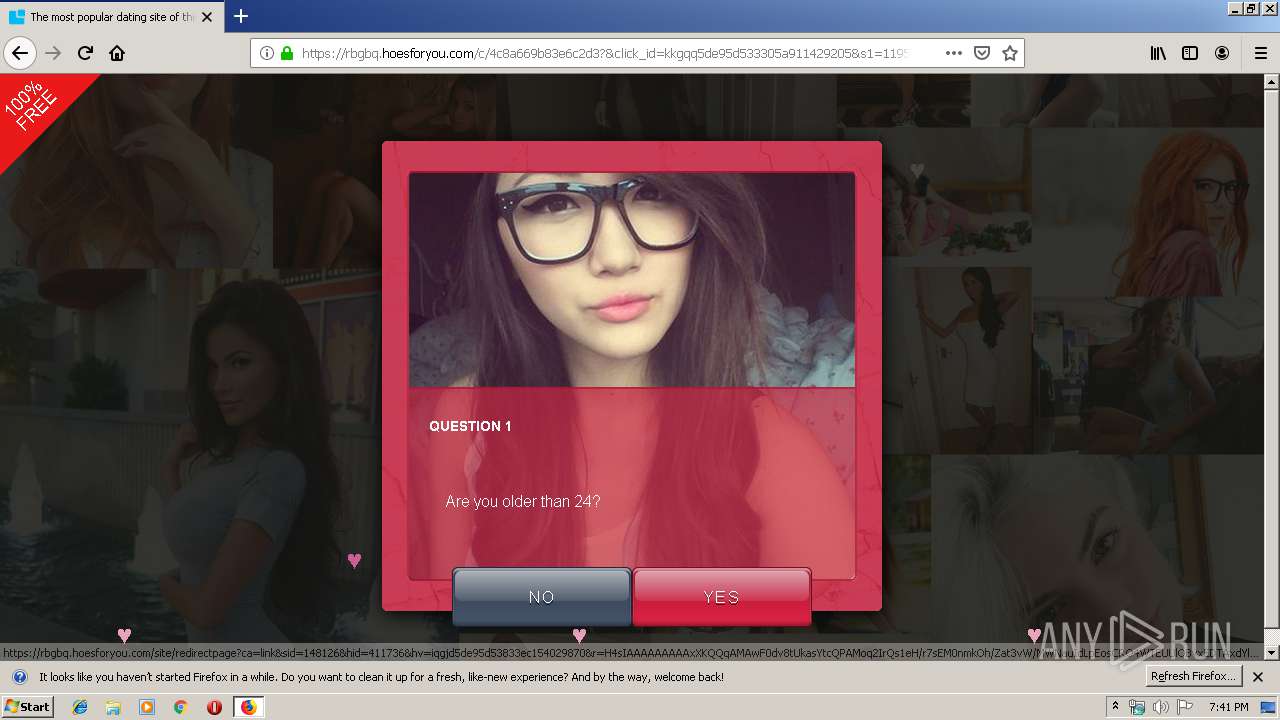
Task: Reload the current page
Action: pyautogui.click(x=86, y=53)
